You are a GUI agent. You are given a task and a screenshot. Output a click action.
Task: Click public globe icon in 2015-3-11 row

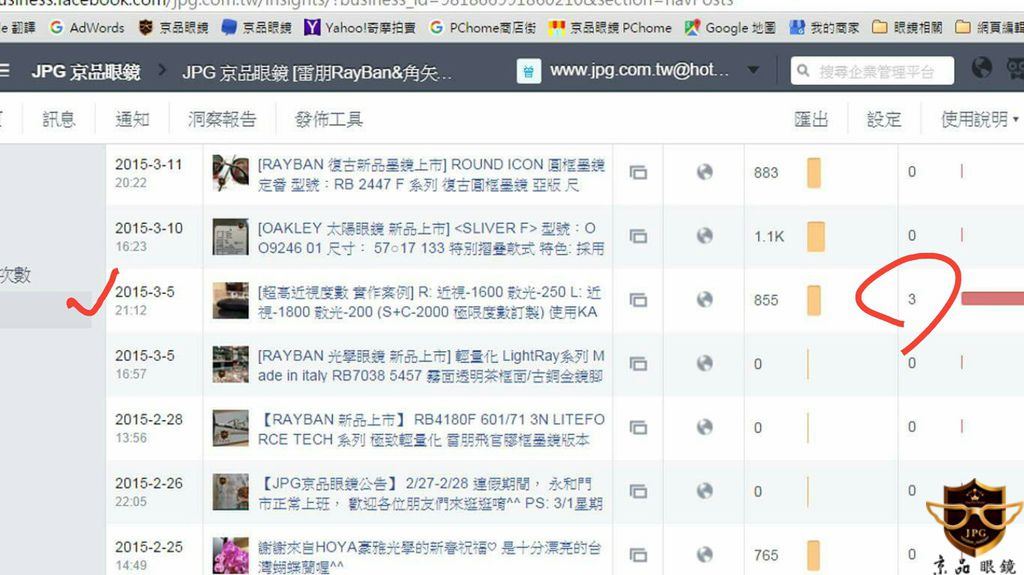tap(705, 172)
